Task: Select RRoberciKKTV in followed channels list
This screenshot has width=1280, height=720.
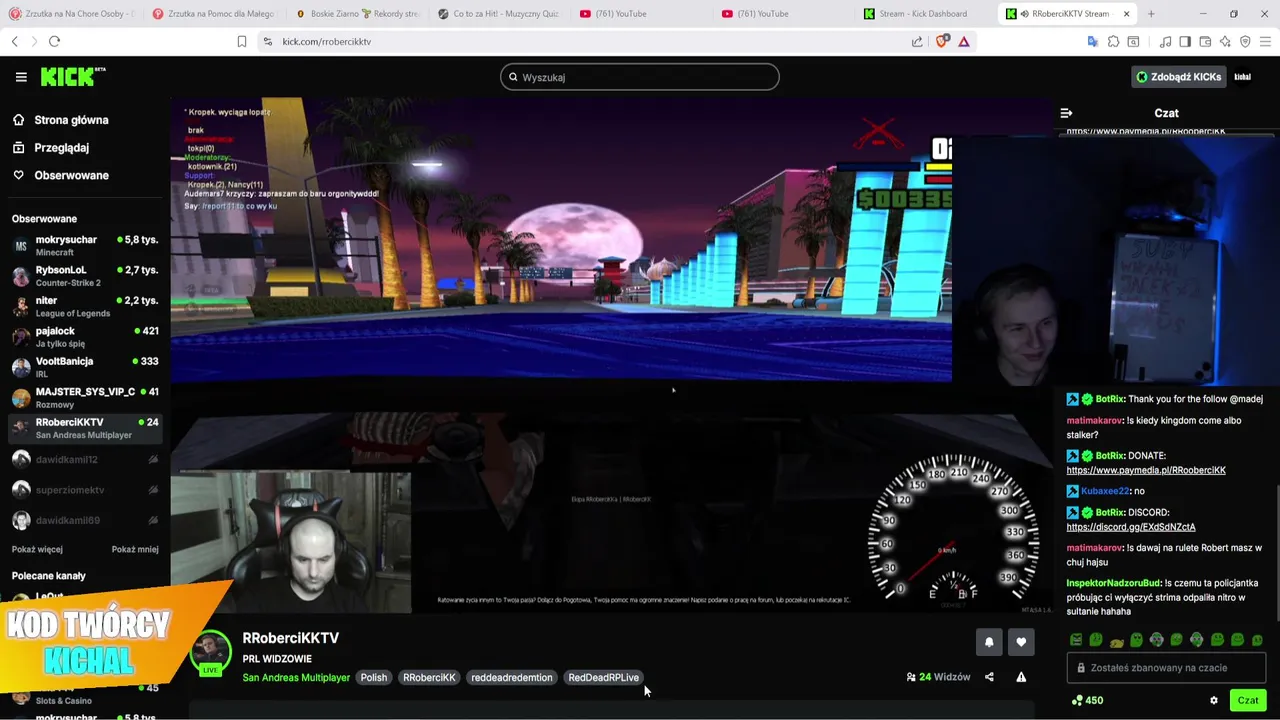Action: click(x=85, y=428)
